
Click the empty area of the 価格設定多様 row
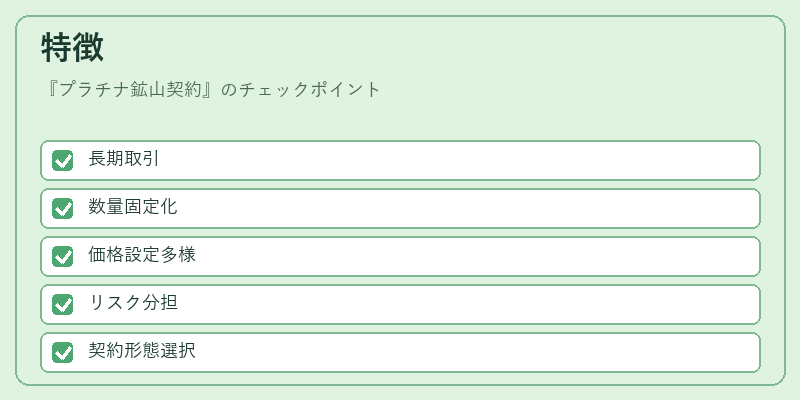click(x=459, y=256)
